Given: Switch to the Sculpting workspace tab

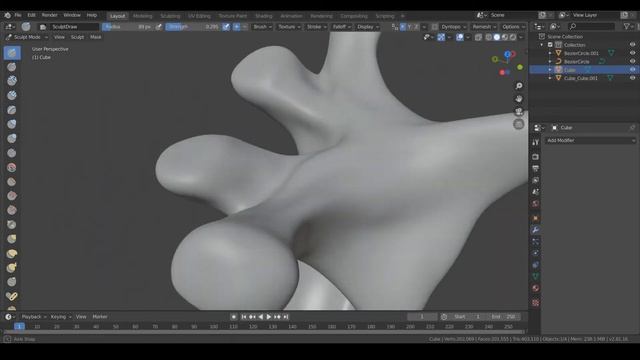Looking at the screenshot, I should 170,16.
